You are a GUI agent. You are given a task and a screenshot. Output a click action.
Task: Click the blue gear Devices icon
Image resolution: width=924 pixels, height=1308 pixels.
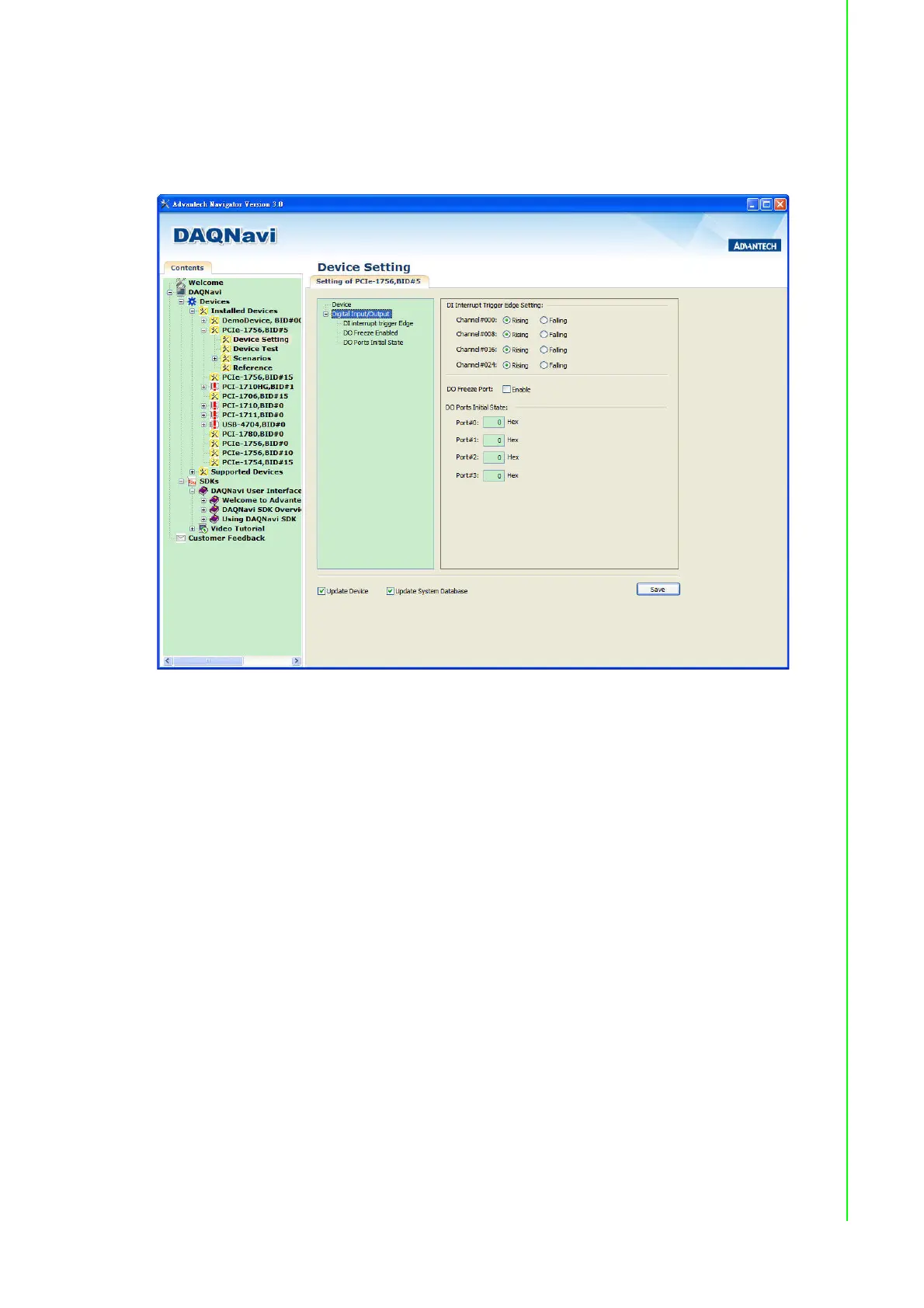click(x=192, y=301)
